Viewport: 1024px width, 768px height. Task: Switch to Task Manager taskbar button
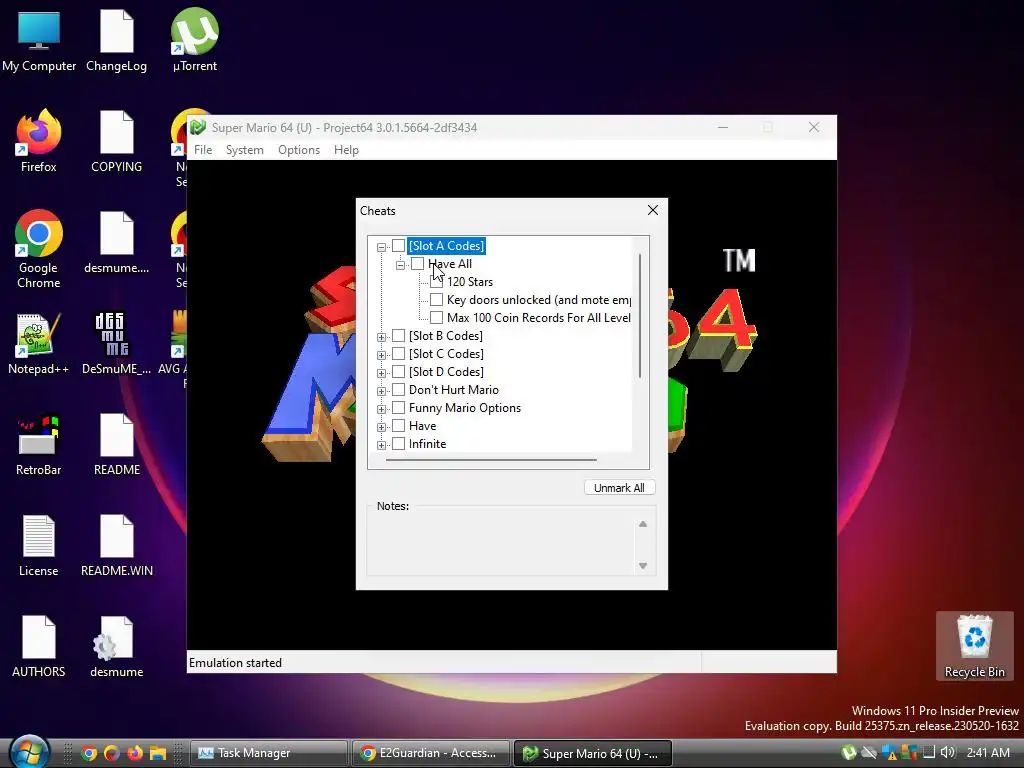click(268, 753)
